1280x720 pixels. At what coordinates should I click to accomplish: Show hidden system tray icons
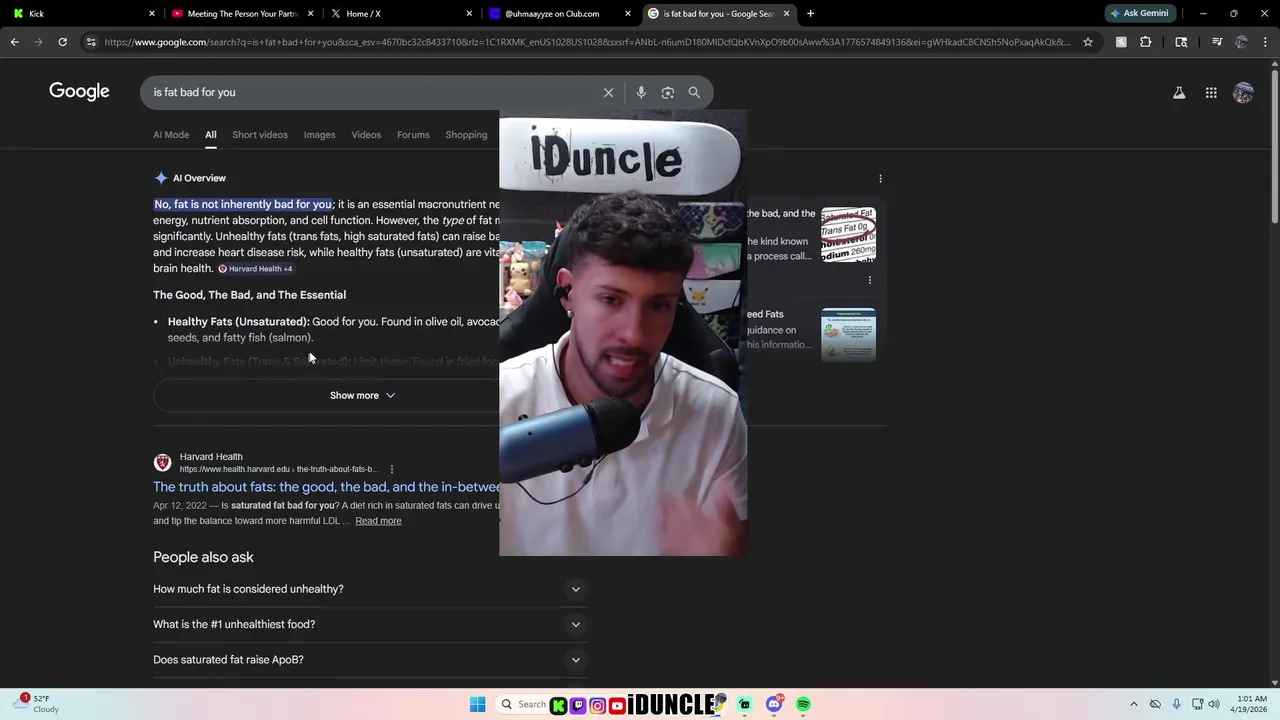(1133, 704)
